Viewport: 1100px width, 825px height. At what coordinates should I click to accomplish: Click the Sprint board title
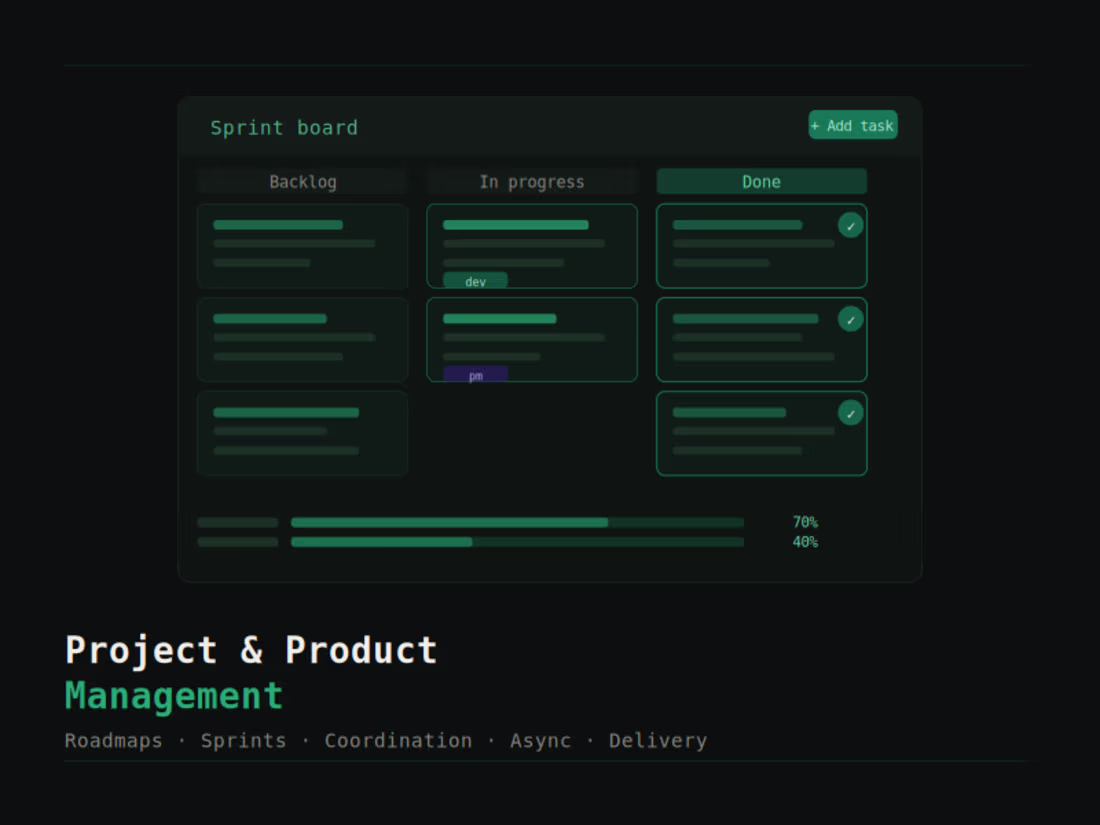[284, 128]
